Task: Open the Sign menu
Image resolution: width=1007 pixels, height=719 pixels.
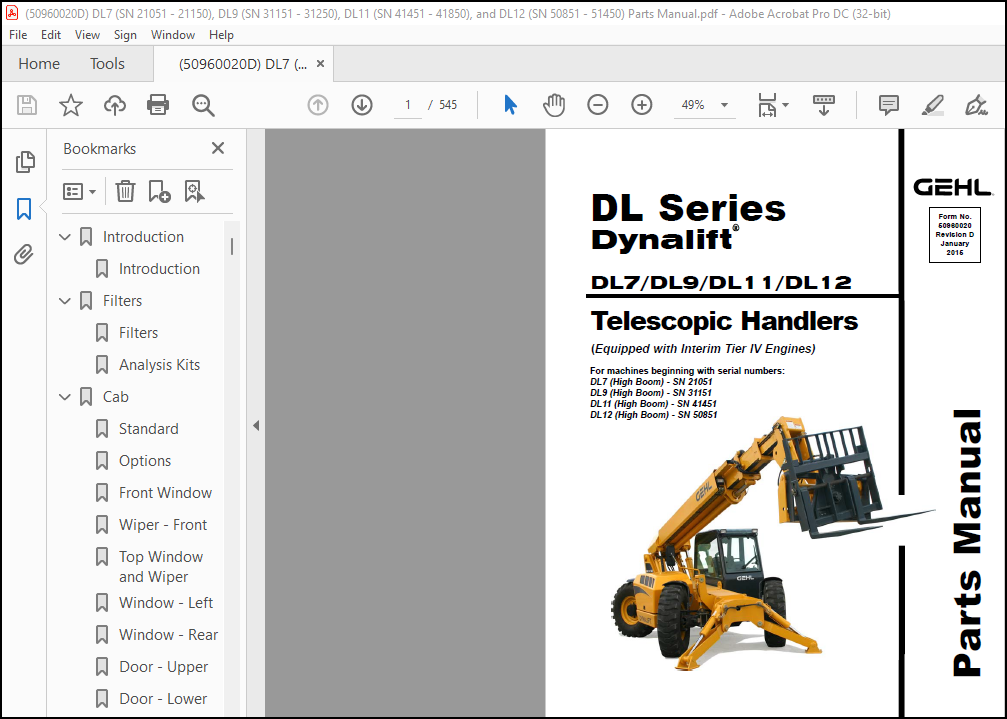Action: (x=125, y=35)
